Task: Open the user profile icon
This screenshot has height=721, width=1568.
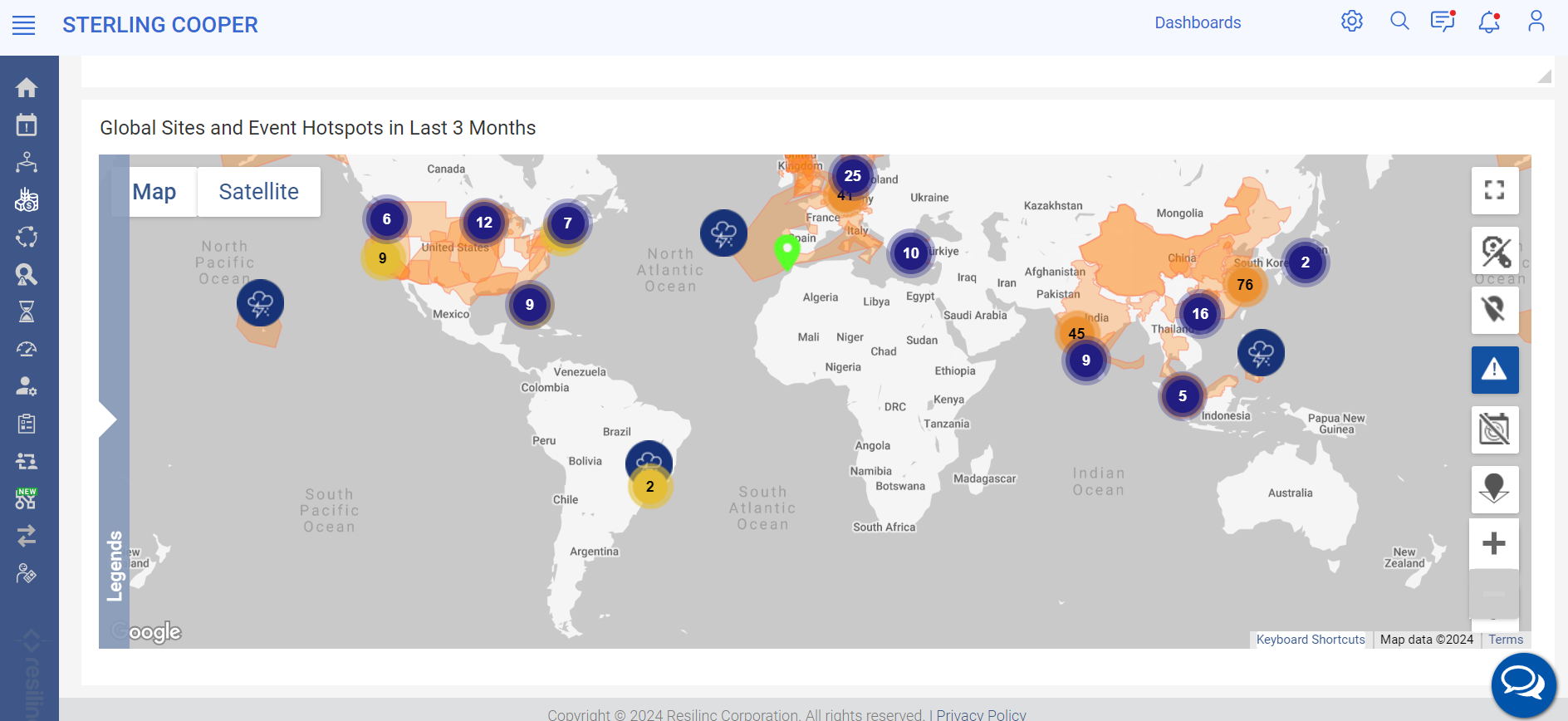Action: pos(1536,22)
